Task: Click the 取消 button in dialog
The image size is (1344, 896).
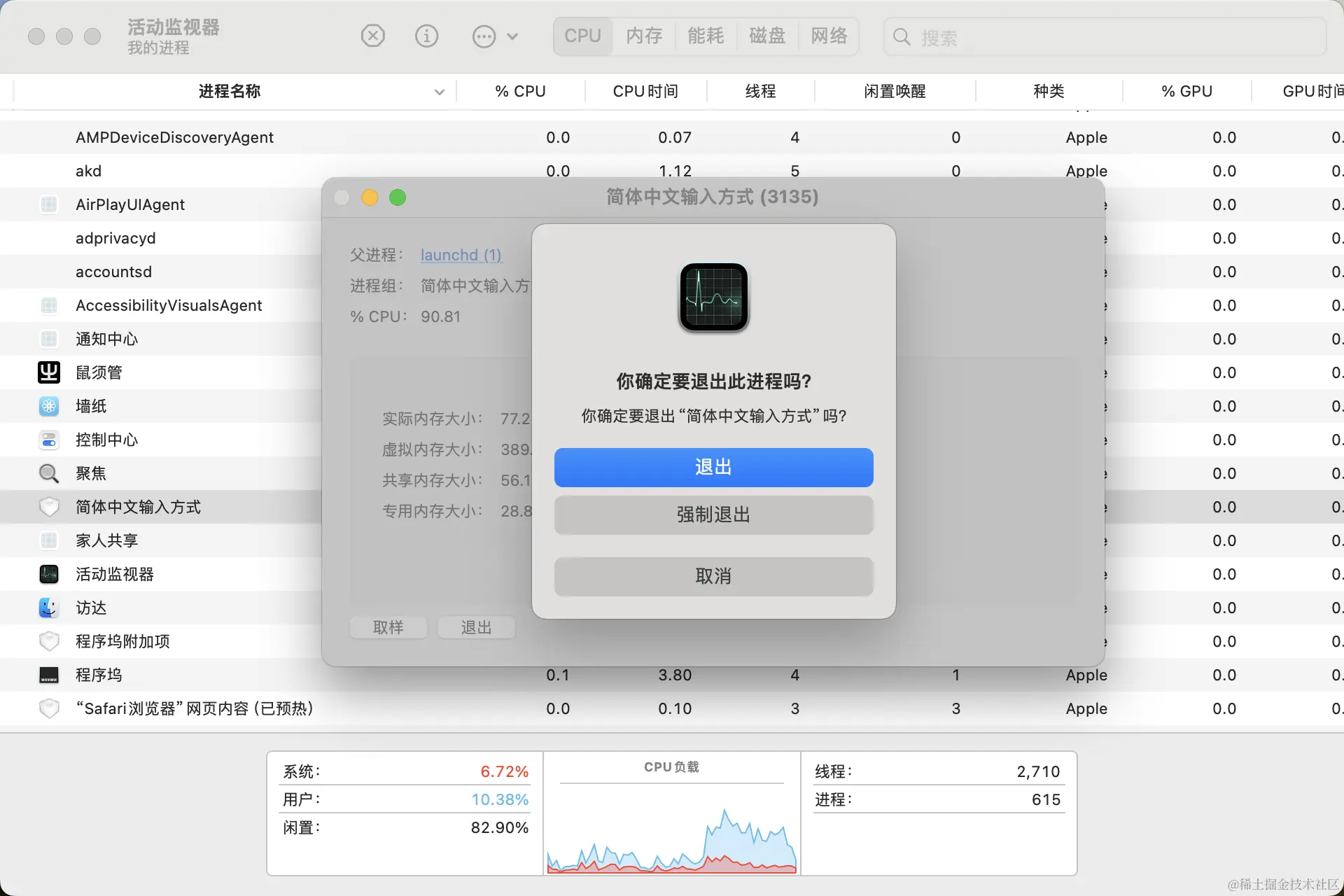Action: [x=713, y=576]
